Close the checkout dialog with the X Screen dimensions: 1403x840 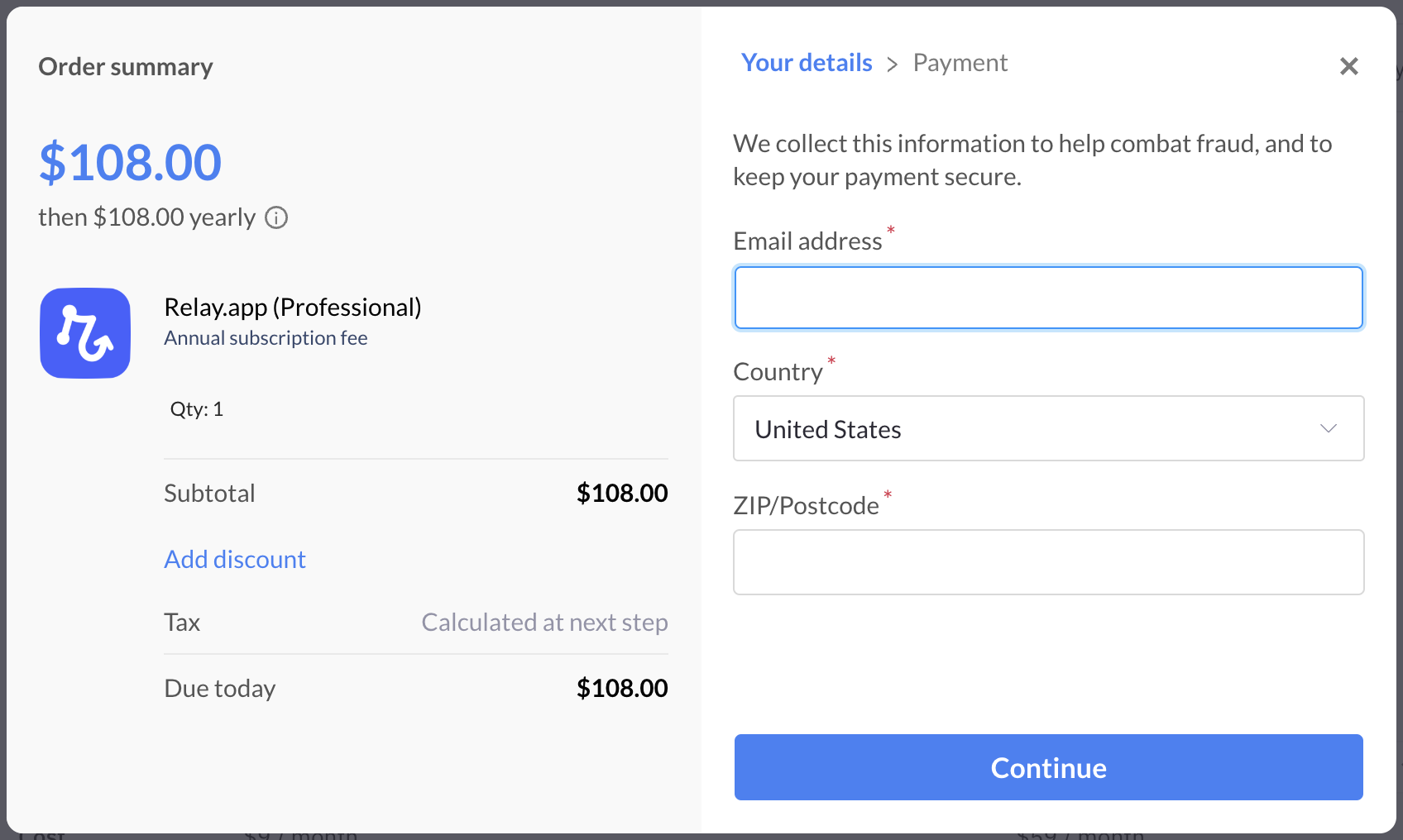tap(1348, 66)
